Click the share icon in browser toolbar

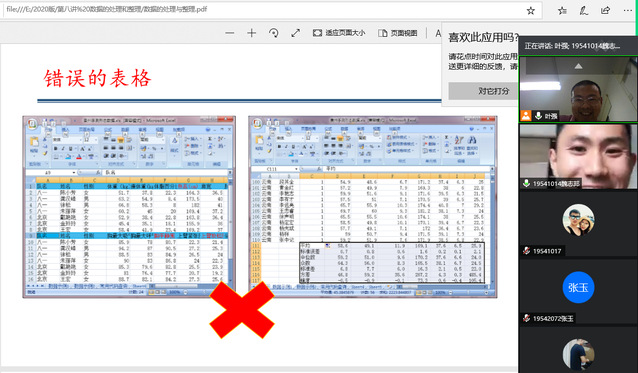point(605,11)
